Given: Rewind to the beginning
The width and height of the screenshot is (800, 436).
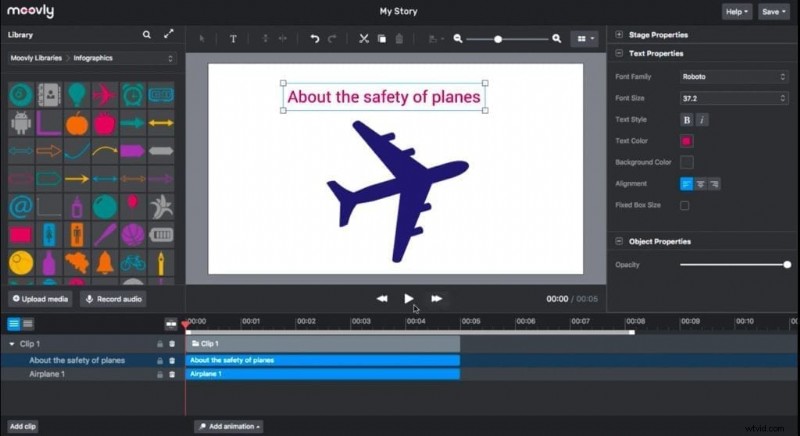Looking at the screenshot, I should coord(382,298).
